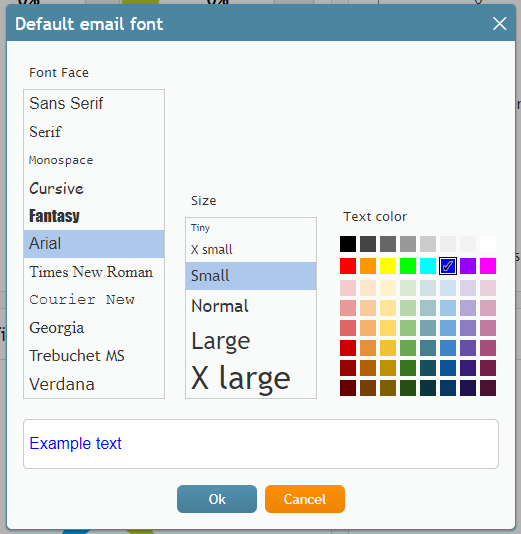Image resolution: width=521 pixels, height=534 pixels.
Task: Pick the bright orange swatch
Action: tap(368, 266)
